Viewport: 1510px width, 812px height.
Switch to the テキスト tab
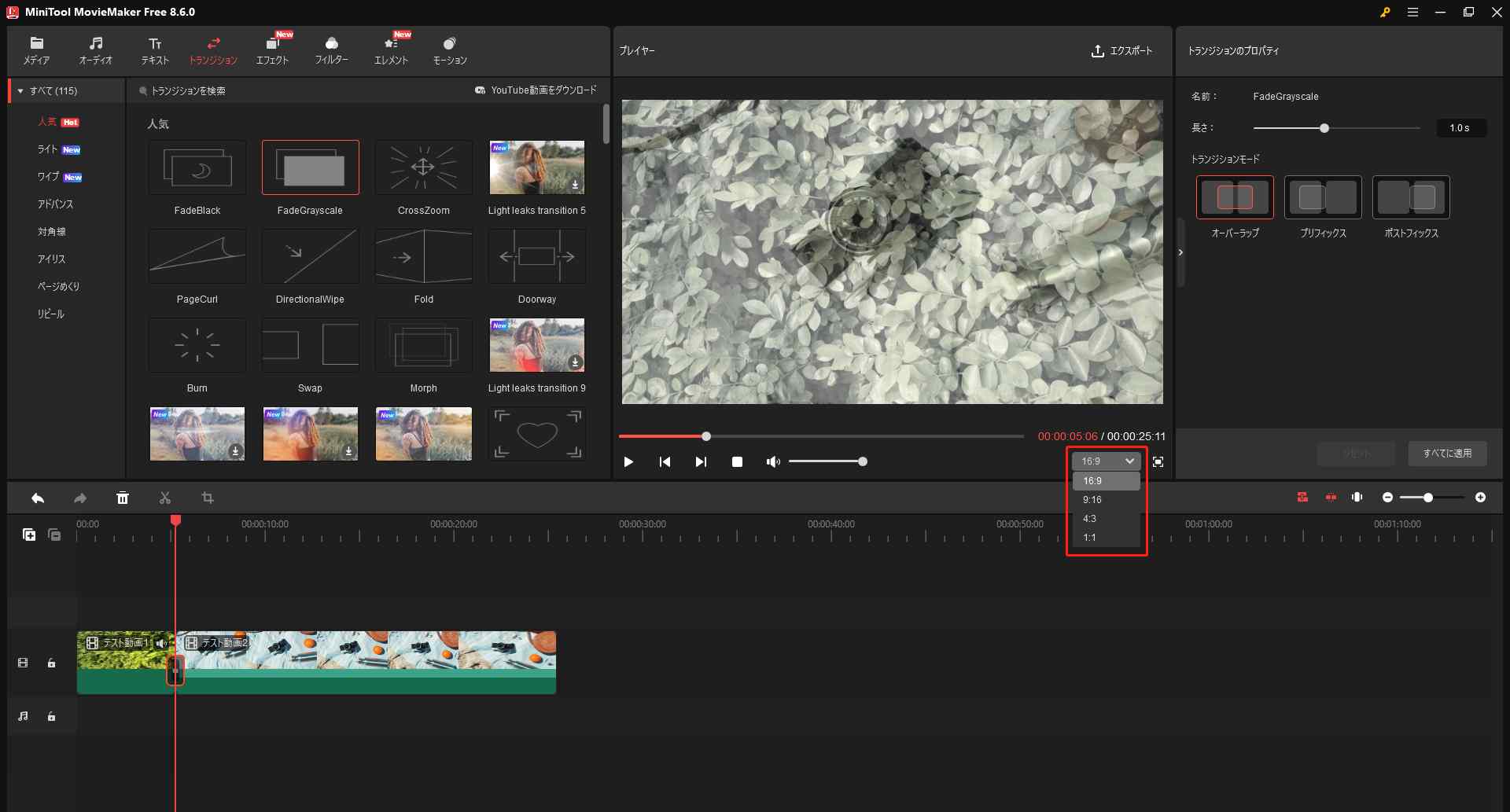[x=154, y=50]
